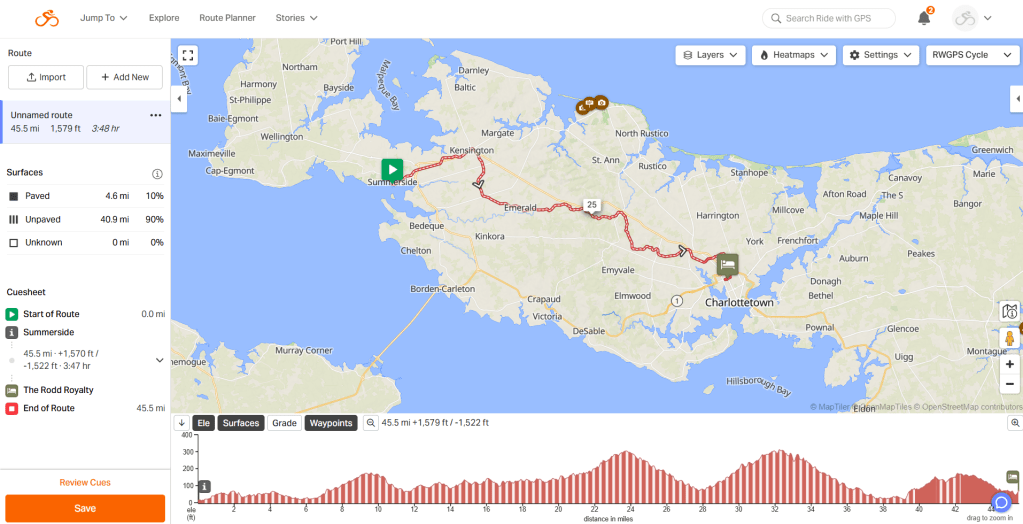Click the search Ride with GPS field

(829, 18)
